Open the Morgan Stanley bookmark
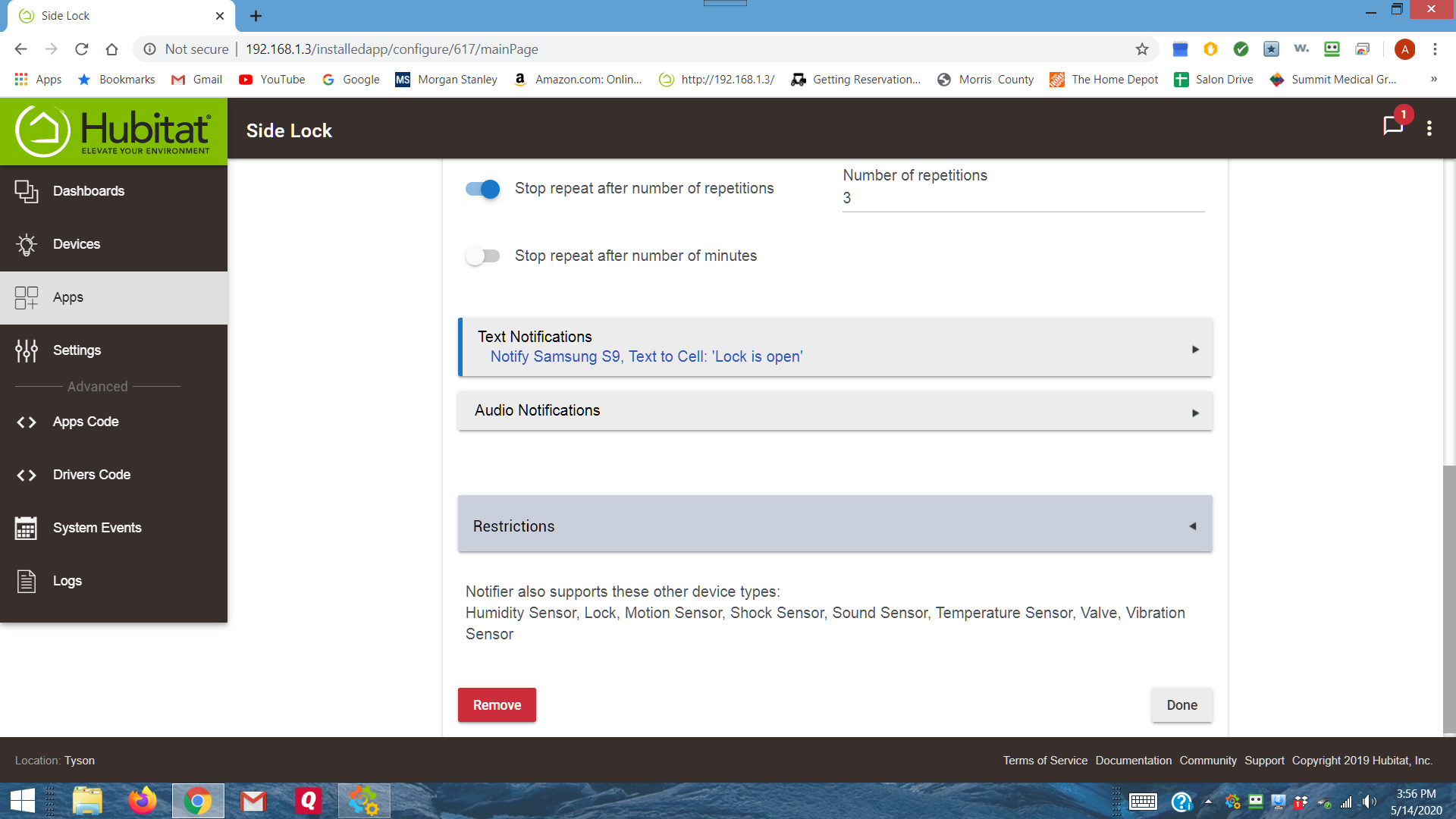The image size is (1456, 819). (447, 80)
